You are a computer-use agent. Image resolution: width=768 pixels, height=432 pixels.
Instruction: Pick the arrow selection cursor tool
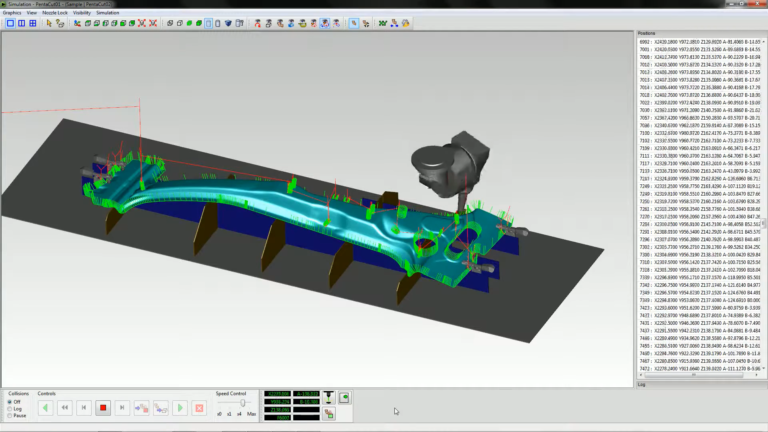click(48, 23)
